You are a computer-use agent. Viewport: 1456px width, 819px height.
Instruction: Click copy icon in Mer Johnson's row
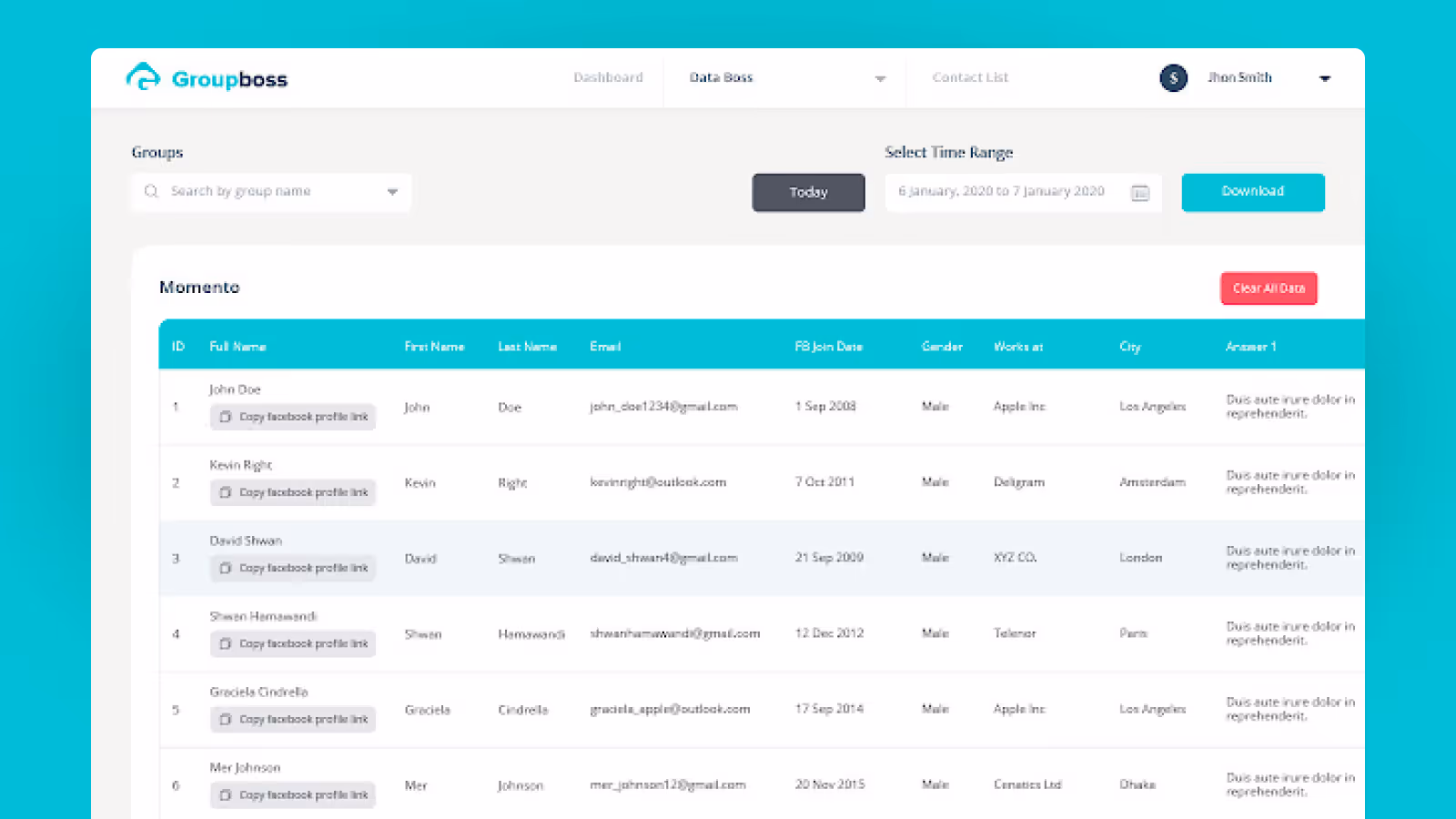pyautogui.click(x=226, y=794)
